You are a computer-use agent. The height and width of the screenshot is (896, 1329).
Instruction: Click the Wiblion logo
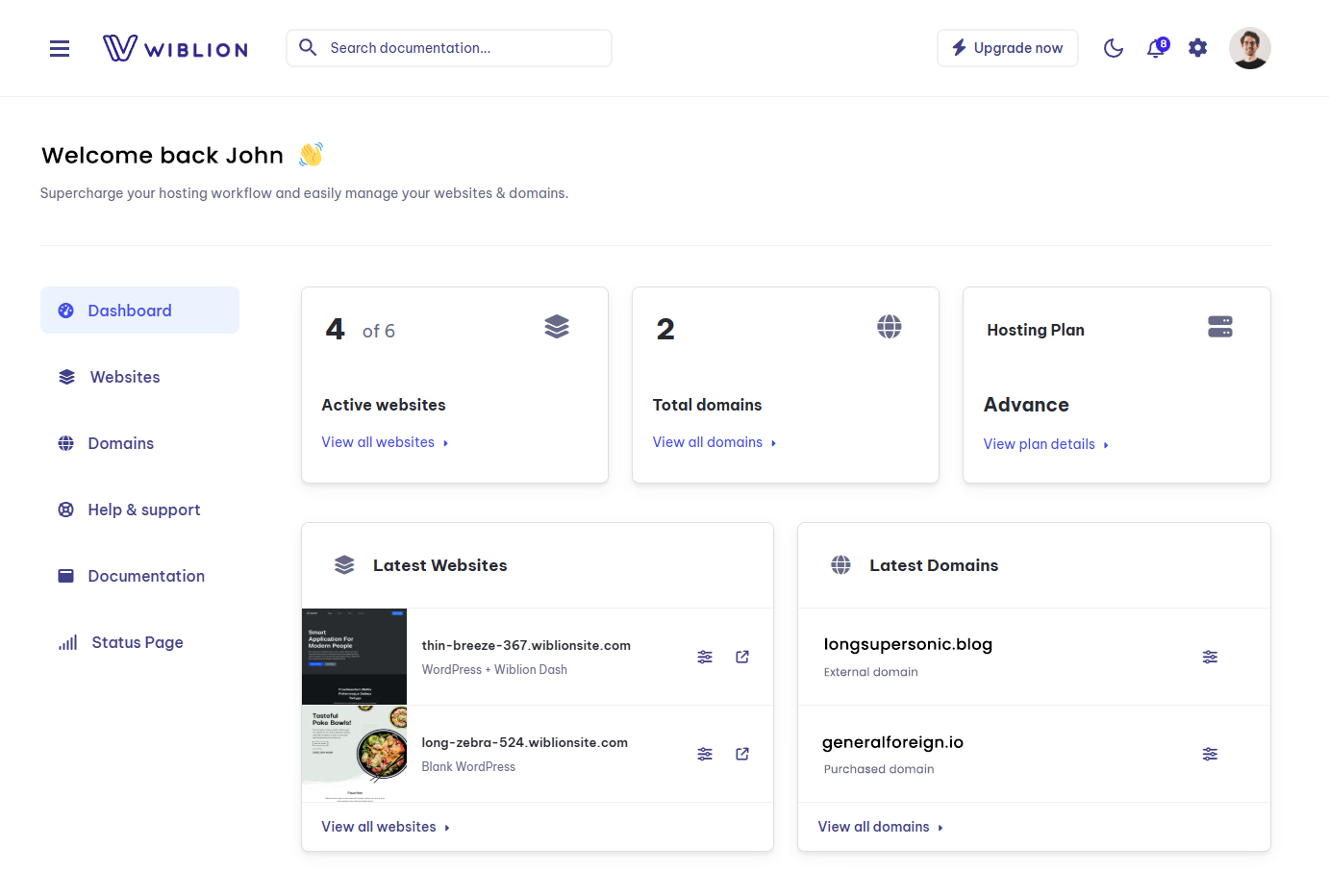click(175, 47)
